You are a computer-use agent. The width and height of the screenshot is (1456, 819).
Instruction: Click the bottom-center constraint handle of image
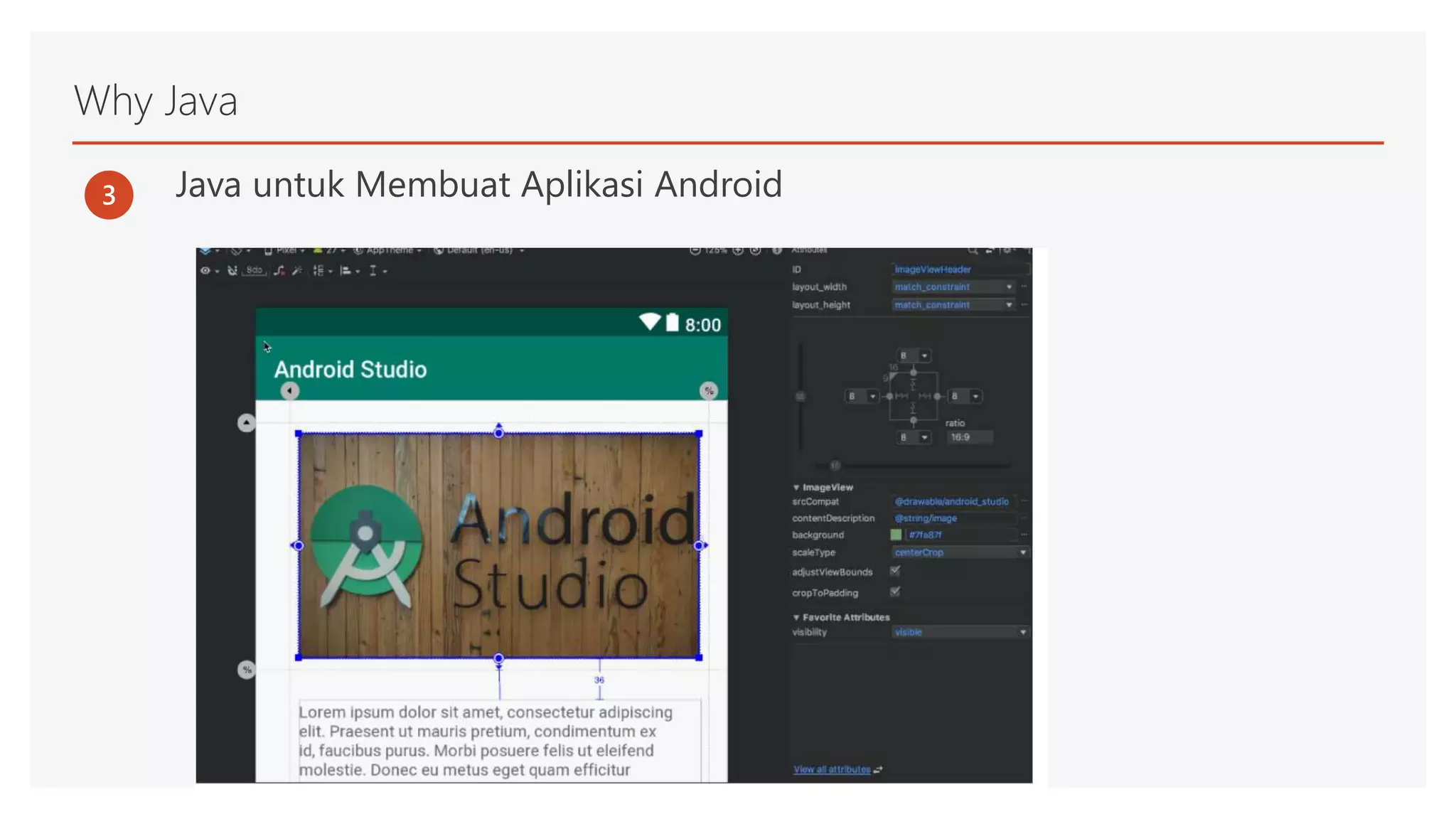point(499,658)
